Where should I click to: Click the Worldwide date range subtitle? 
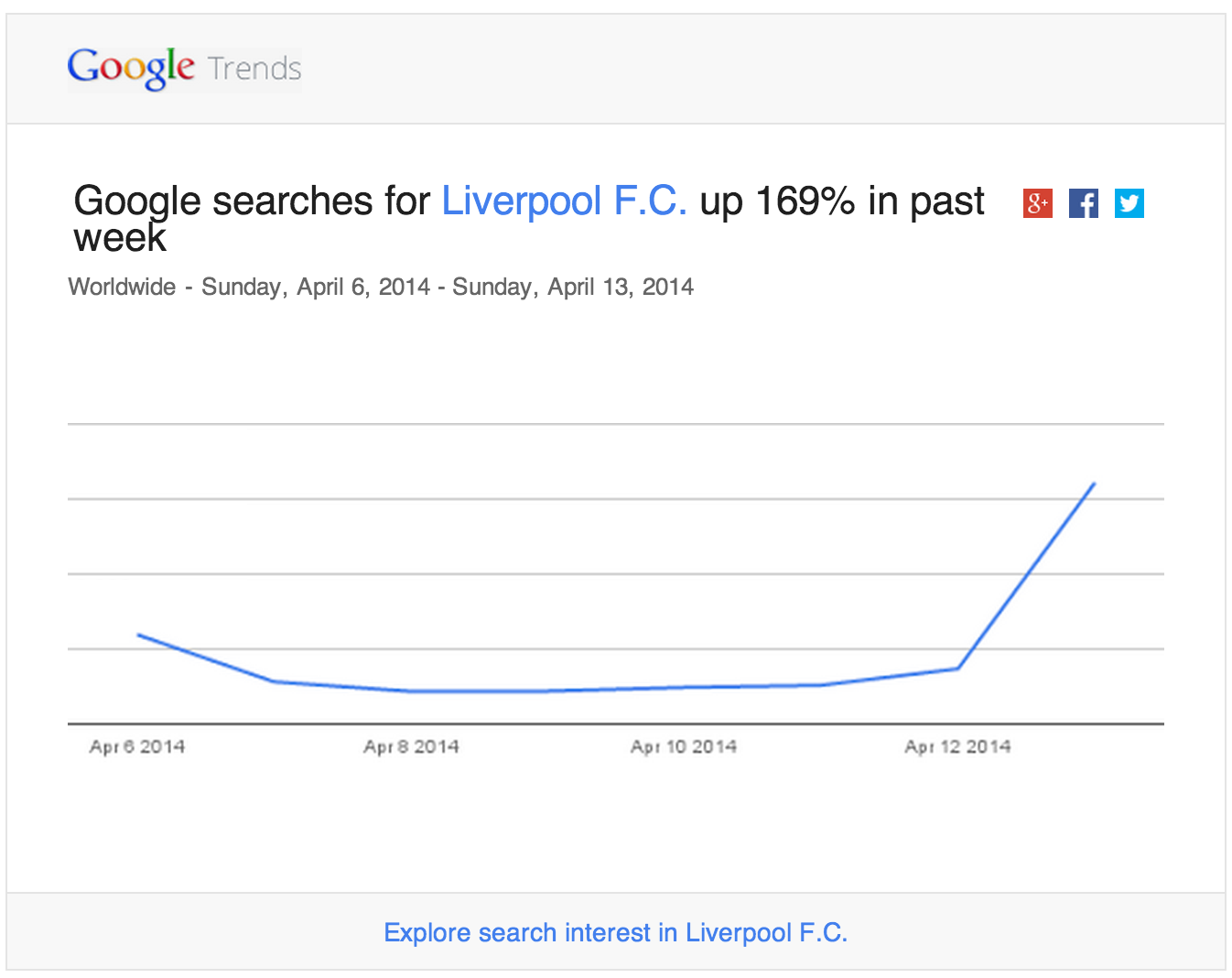pos(381,288)
